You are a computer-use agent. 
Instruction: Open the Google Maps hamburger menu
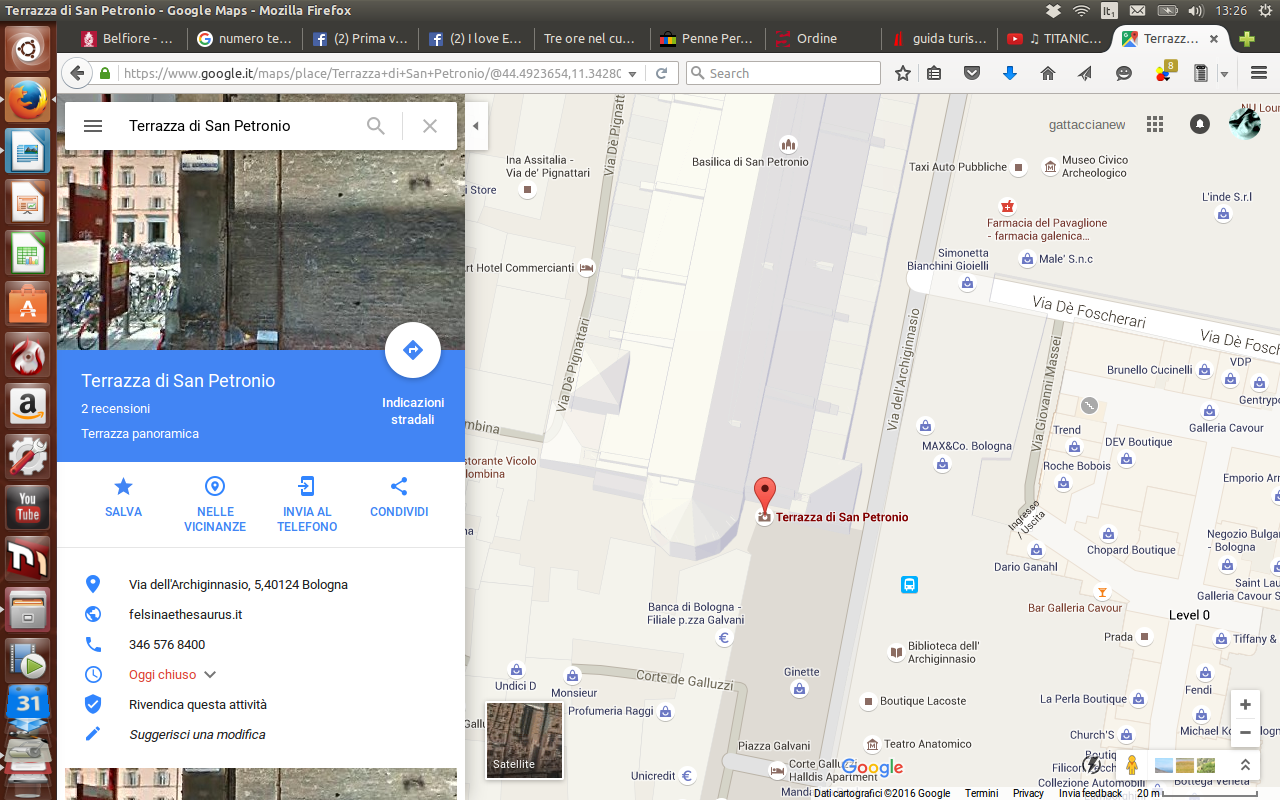[93, 126]
